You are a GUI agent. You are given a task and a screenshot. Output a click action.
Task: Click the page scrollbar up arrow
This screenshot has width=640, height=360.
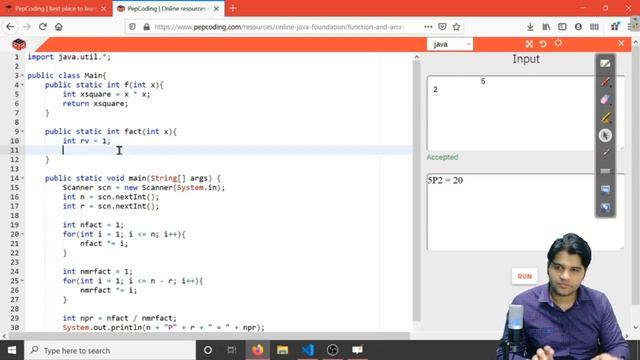click(636, 42)
